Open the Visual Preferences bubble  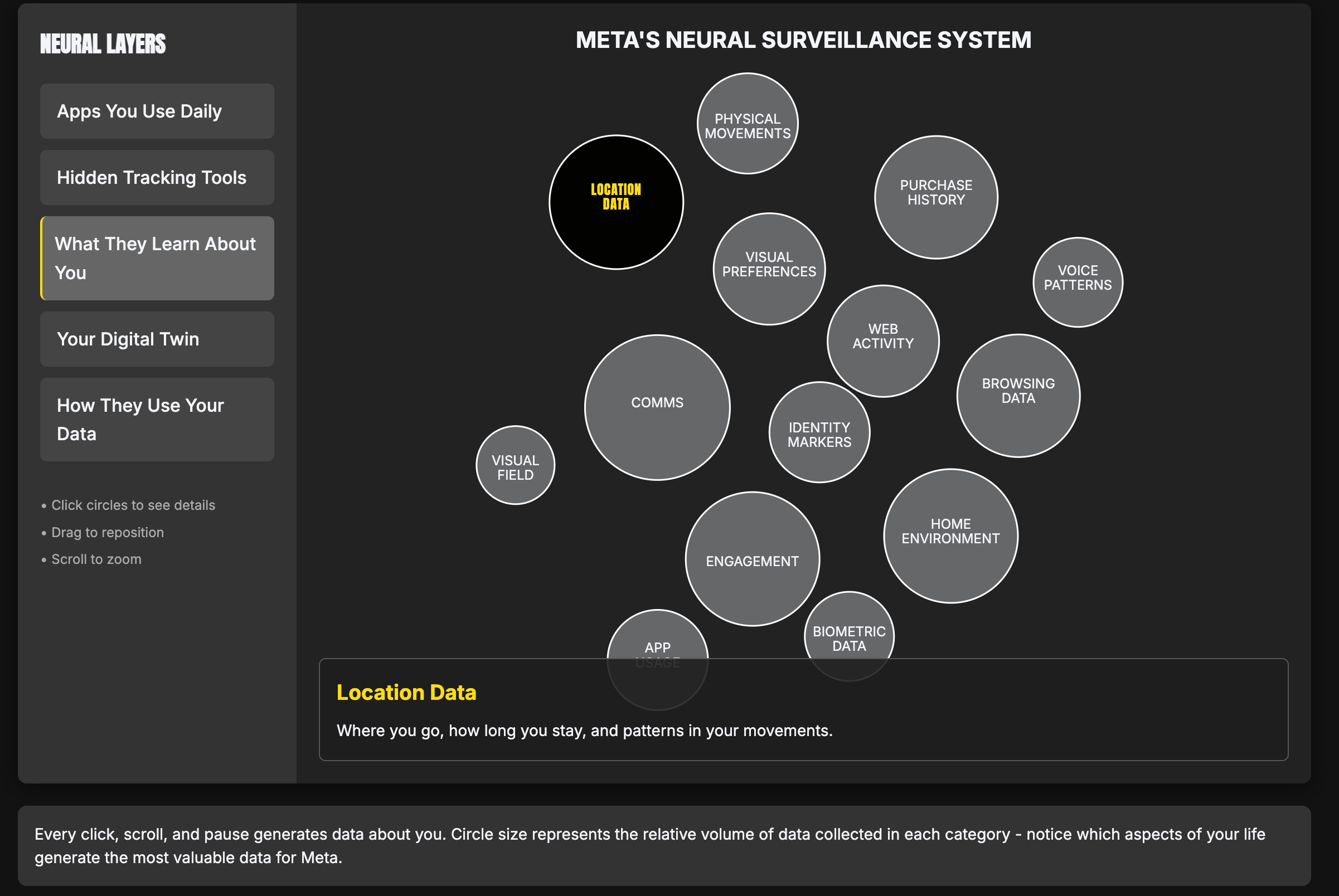coord(769,269)
